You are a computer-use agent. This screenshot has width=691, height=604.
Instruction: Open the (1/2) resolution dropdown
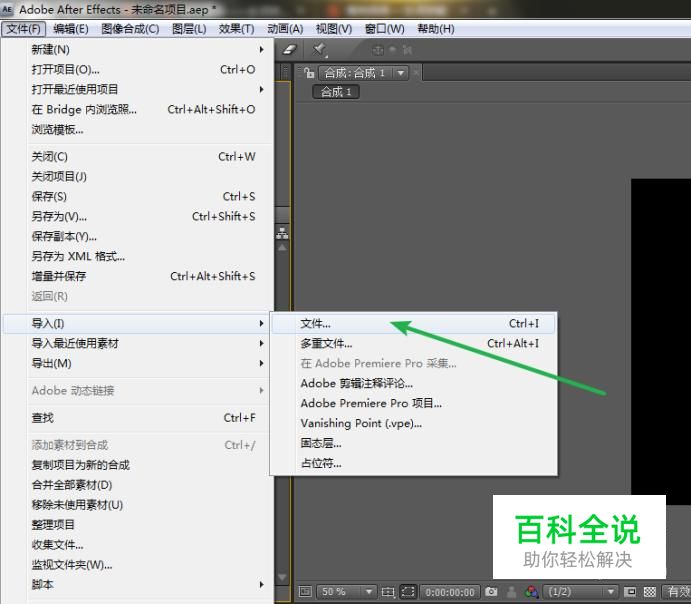(580, 591)
